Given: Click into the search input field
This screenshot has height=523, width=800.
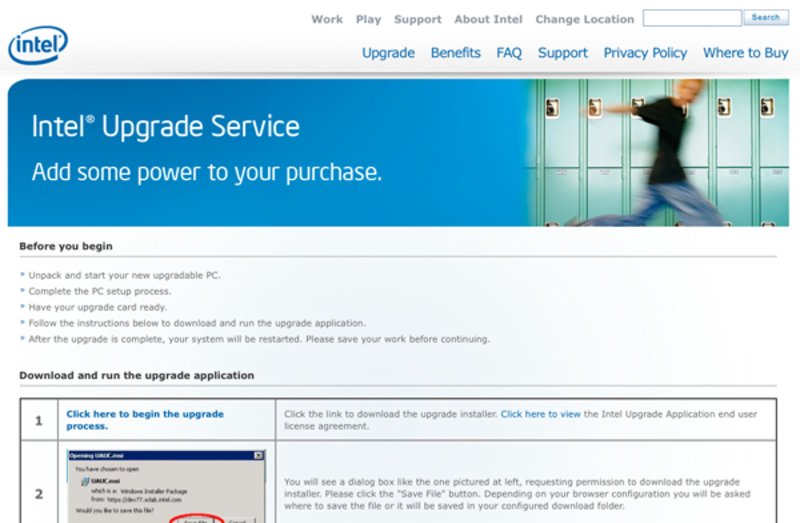Looking at the screenshot, I should point(692,18).
